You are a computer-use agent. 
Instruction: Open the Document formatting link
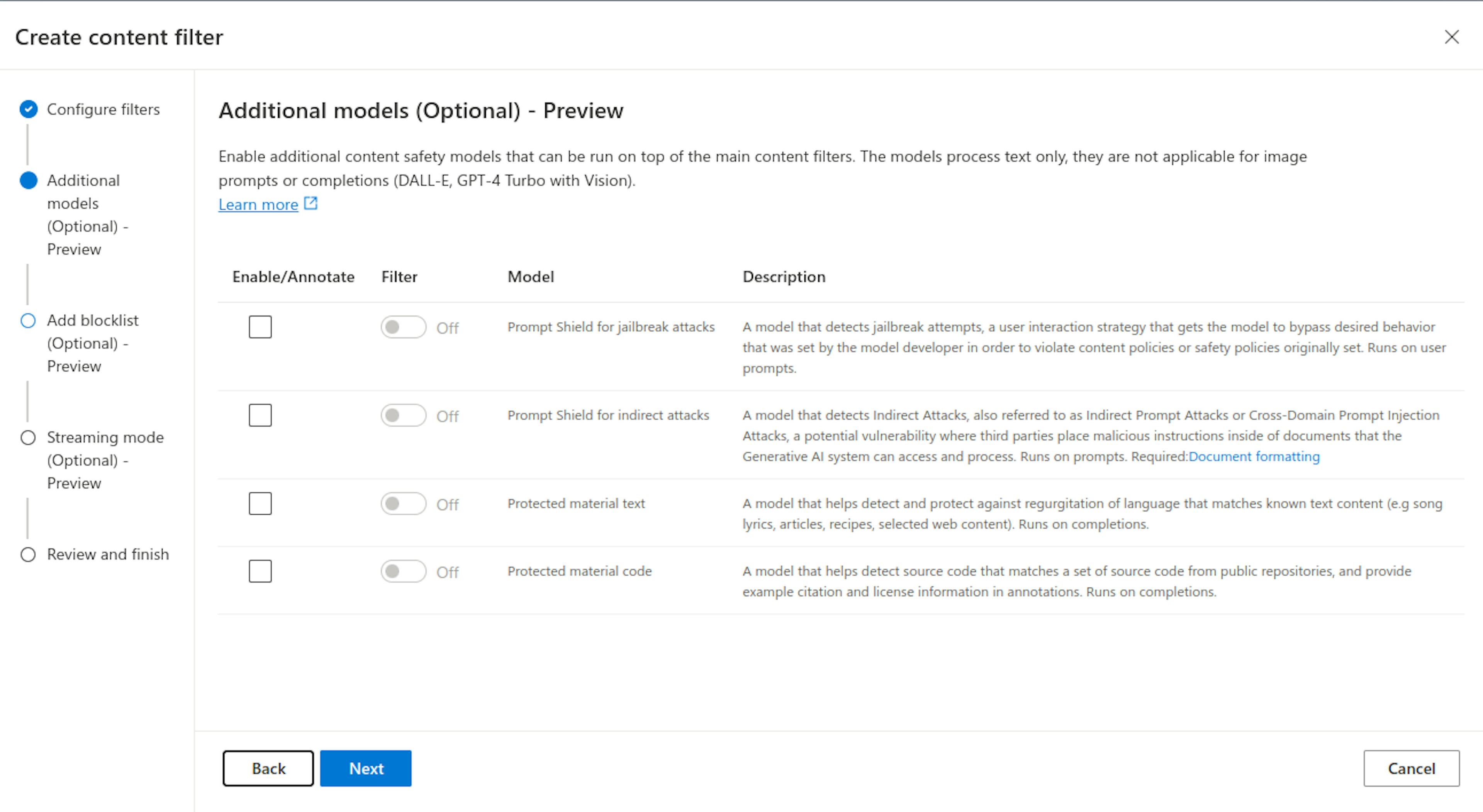(x=1254, y=456)
